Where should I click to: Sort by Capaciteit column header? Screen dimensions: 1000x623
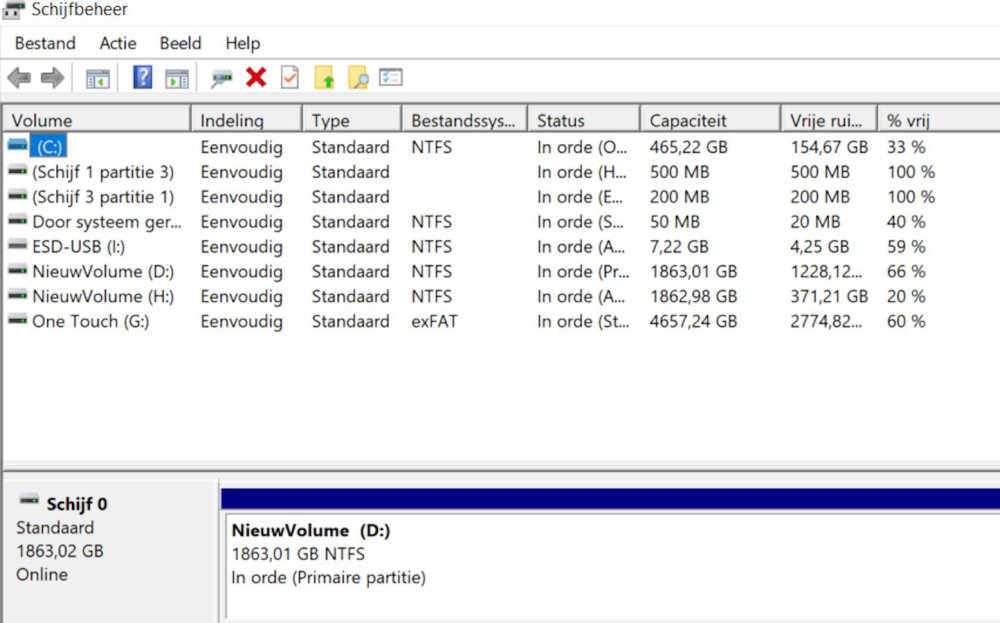tap(687, 121)
